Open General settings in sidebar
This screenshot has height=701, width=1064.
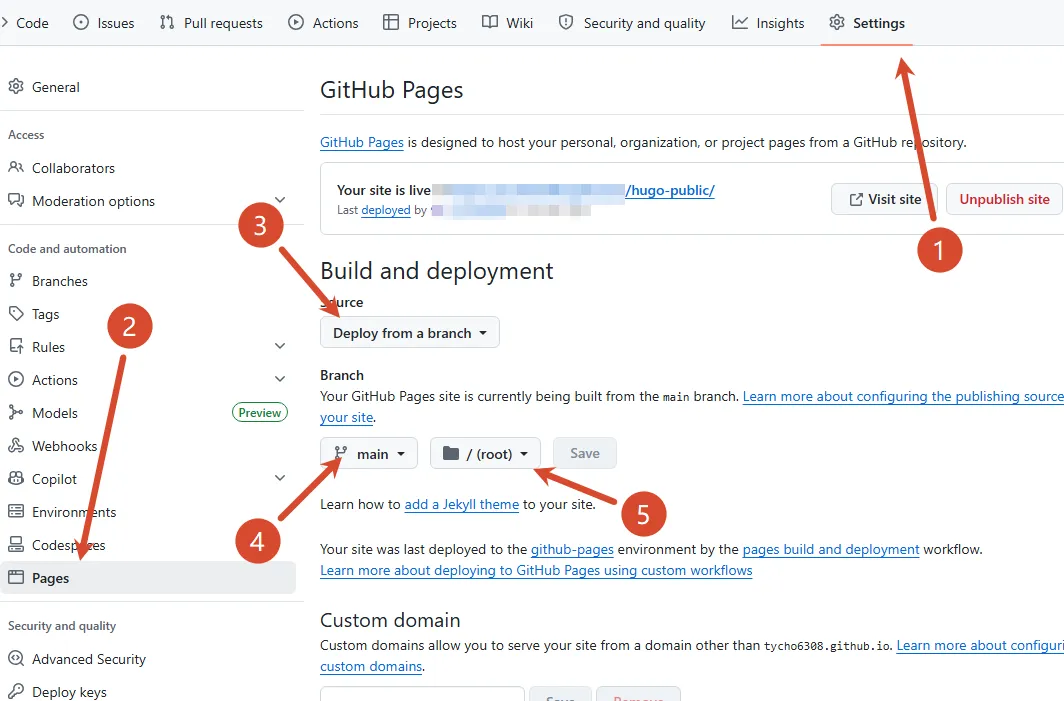(x=148, y=87)
